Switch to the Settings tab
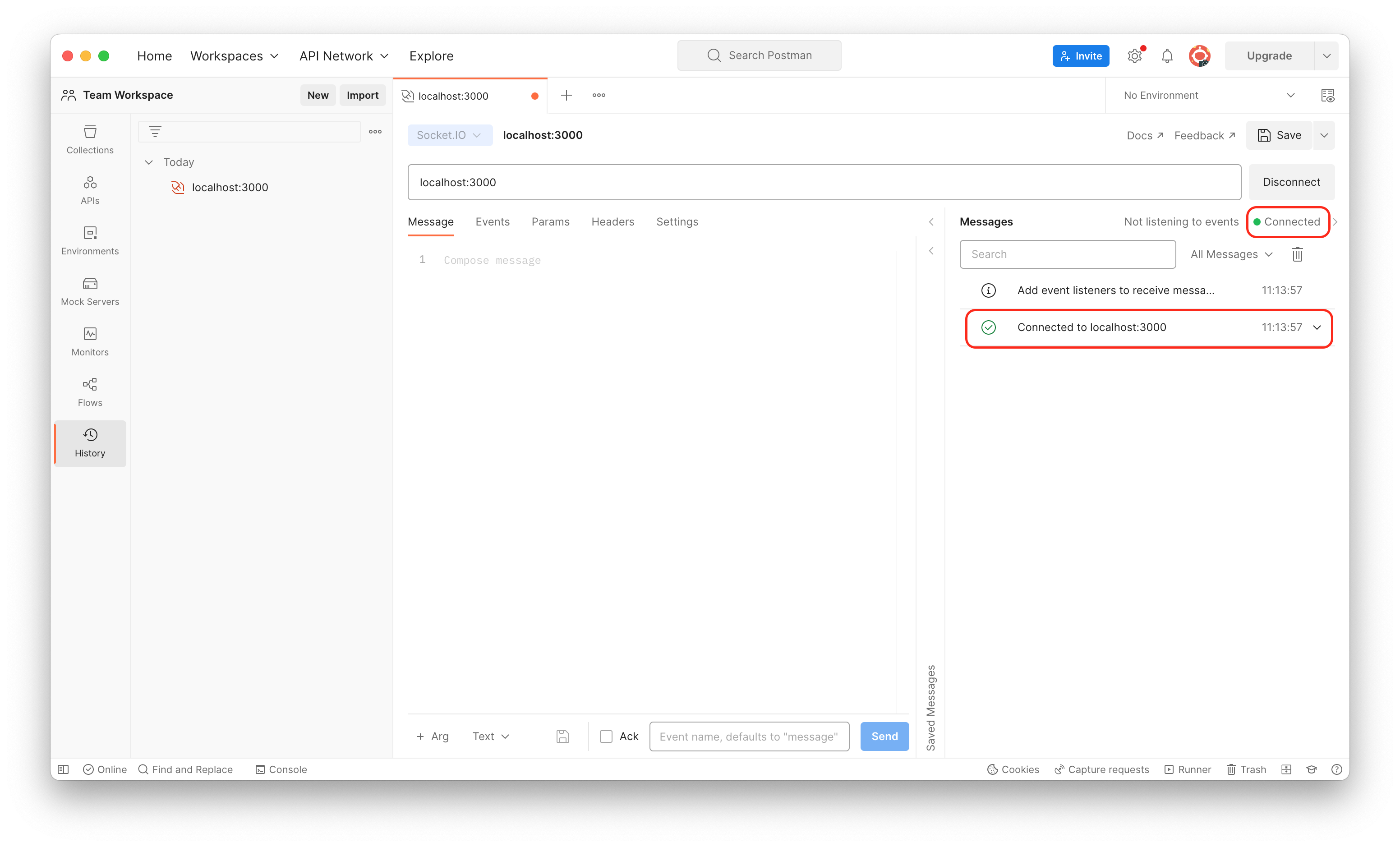This screenshot has height=847, width=1400. click(677, 222)
